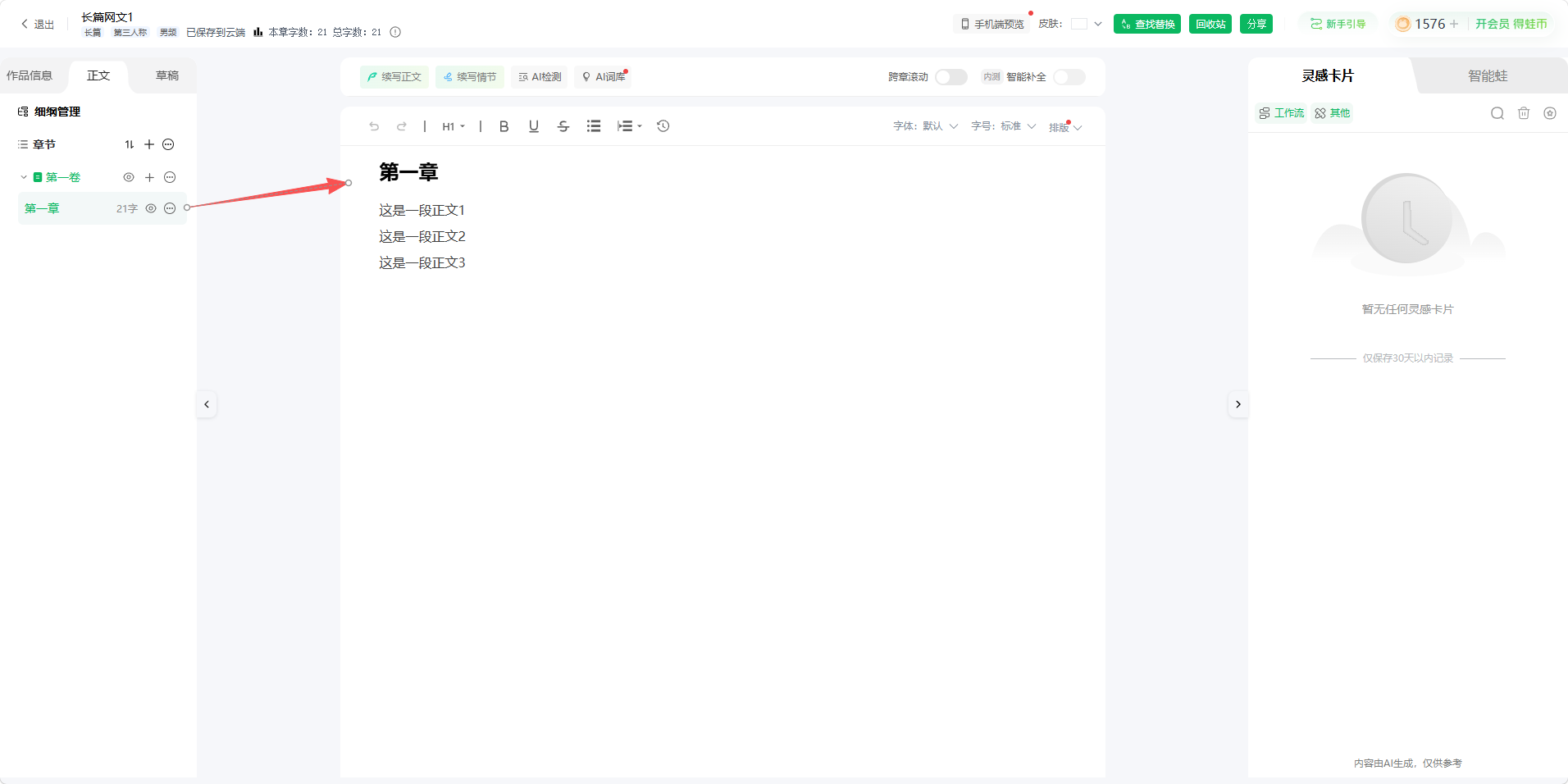Open AI检测 detection tool

[x=540, y=77]
